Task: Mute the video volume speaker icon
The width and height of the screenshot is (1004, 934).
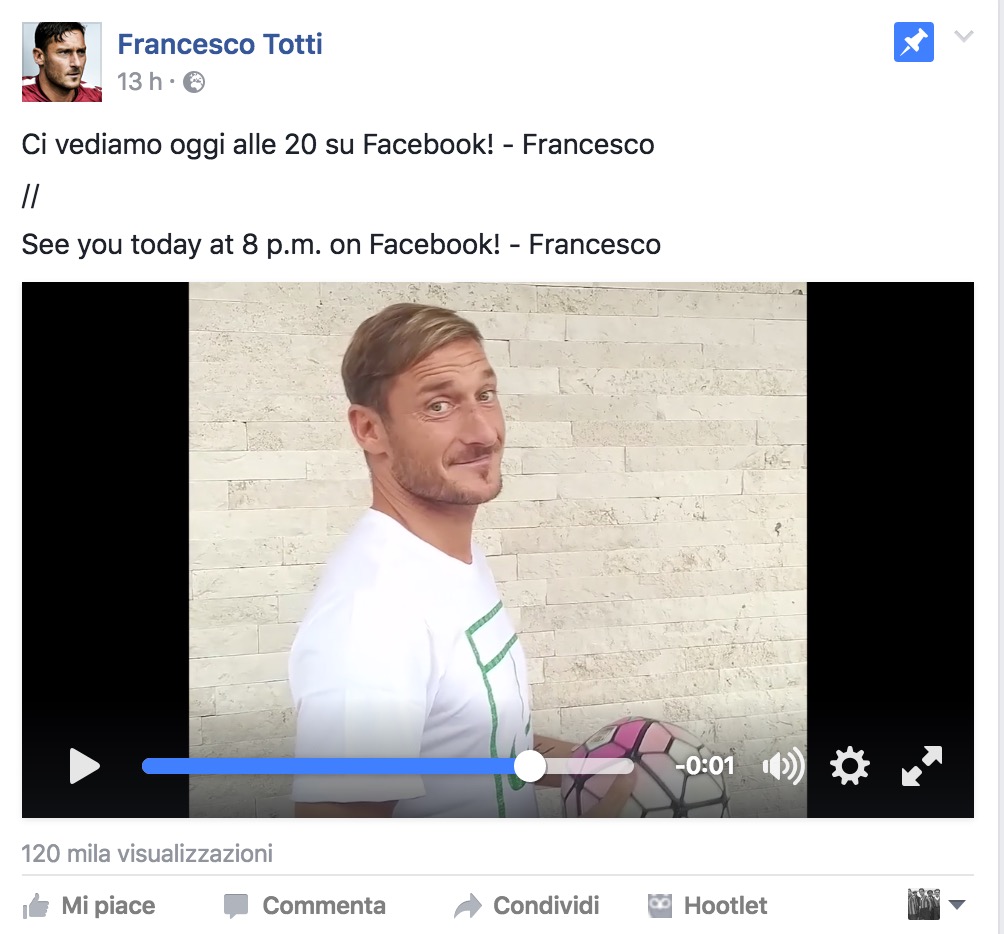Action: (782, 766)
